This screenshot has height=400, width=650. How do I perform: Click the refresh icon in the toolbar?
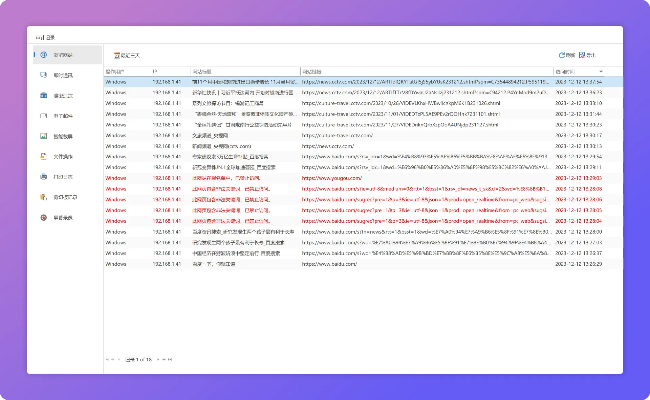coord(563,54)
